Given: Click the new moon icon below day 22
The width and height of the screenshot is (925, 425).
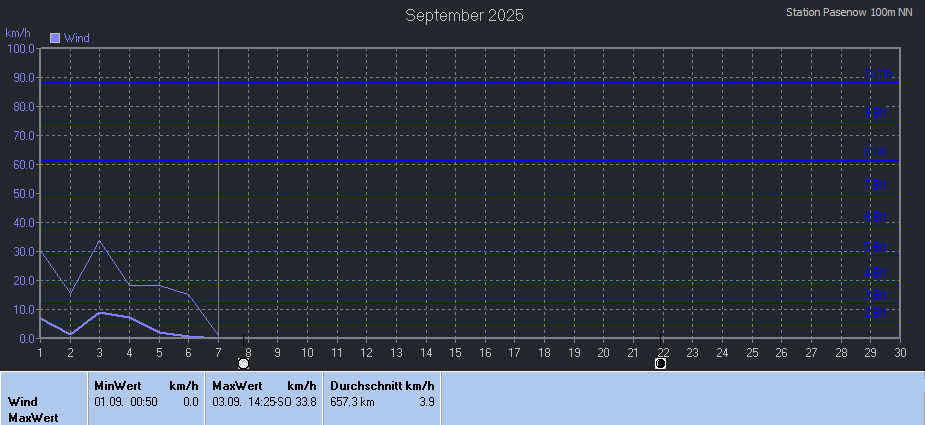Looking at the screenshot, I should 661,364.
